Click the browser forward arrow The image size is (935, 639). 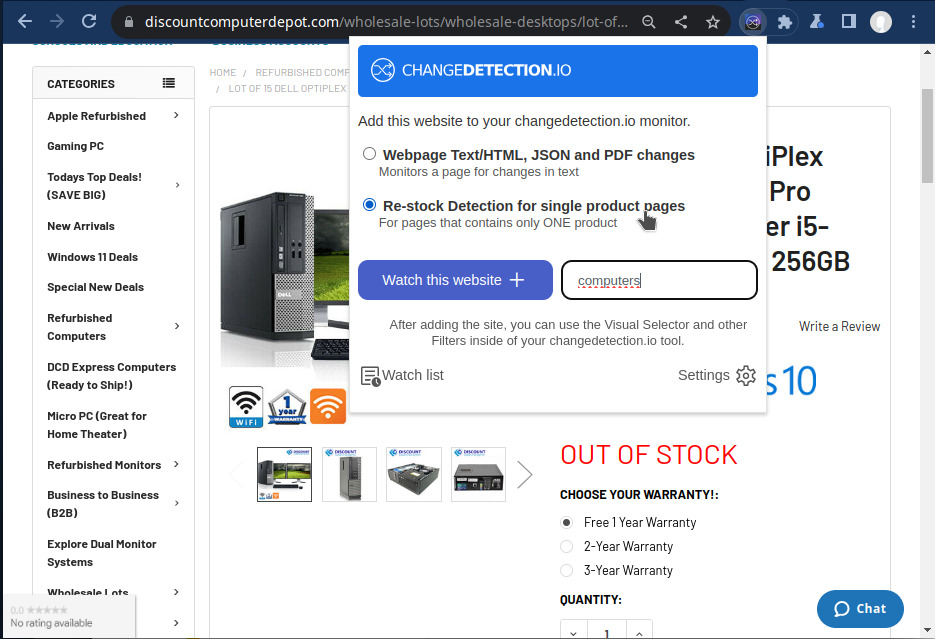coord(57,22)
